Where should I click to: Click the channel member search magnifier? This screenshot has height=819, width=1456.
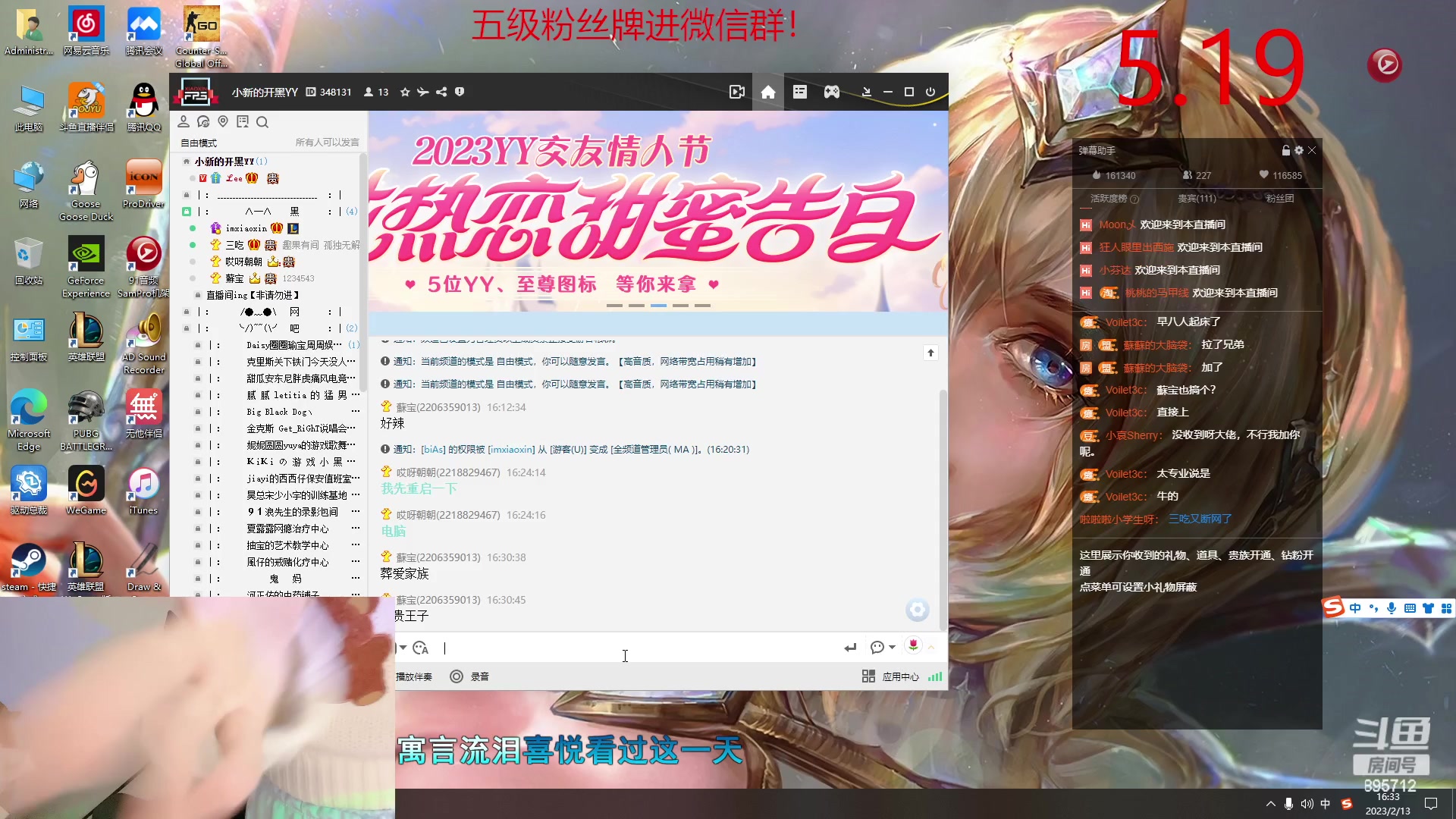click(x=262, y=121)
